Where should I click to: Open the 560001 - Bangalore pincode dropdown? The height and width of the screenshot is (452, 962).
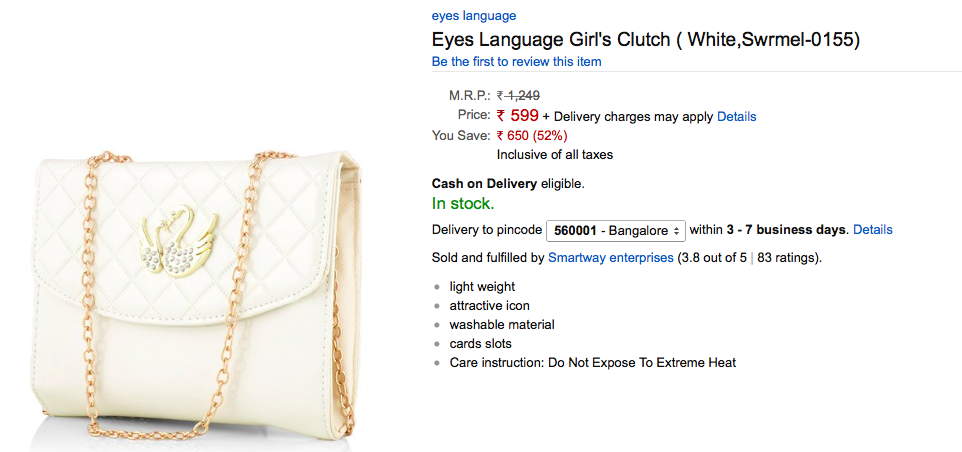coord(615,230)
